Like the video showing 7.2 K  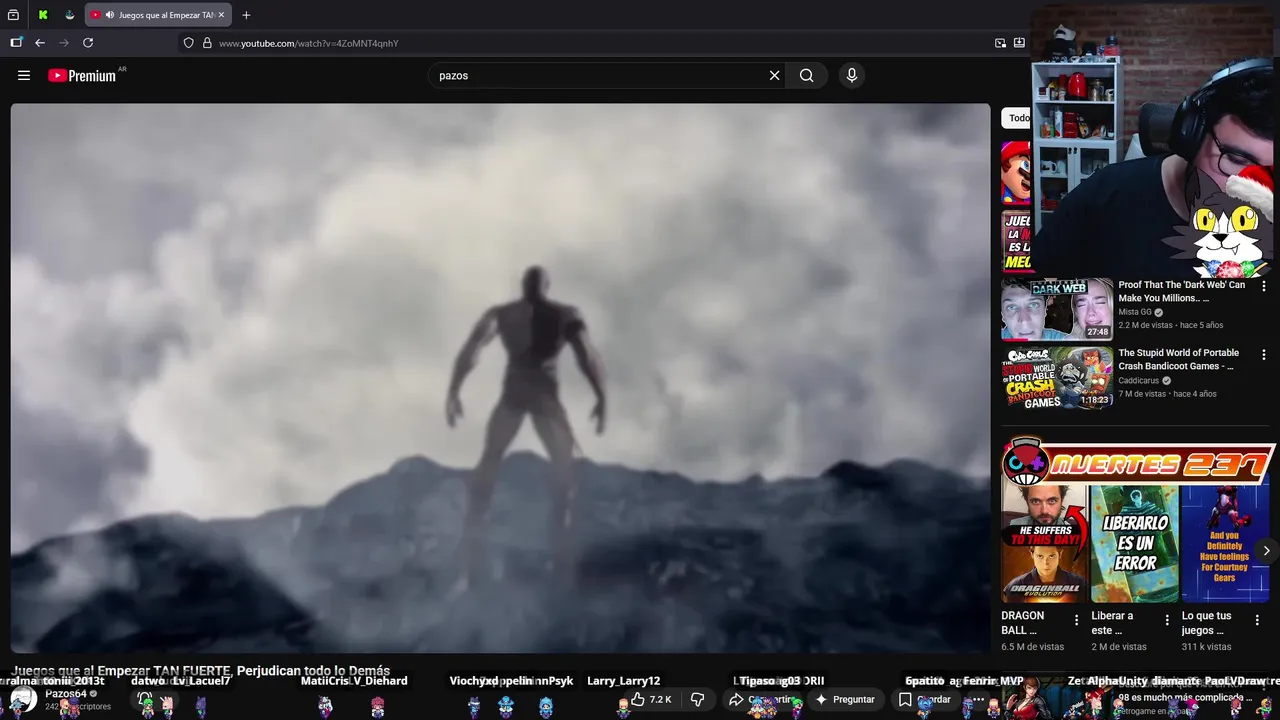click(651, 699)
